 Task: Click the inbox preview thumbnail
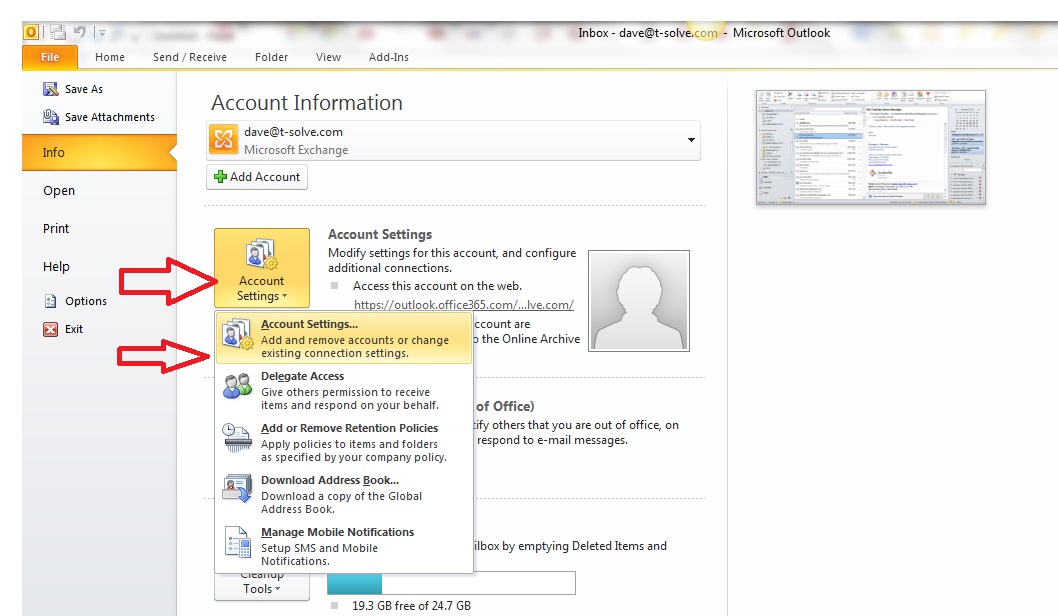point(870,147)
